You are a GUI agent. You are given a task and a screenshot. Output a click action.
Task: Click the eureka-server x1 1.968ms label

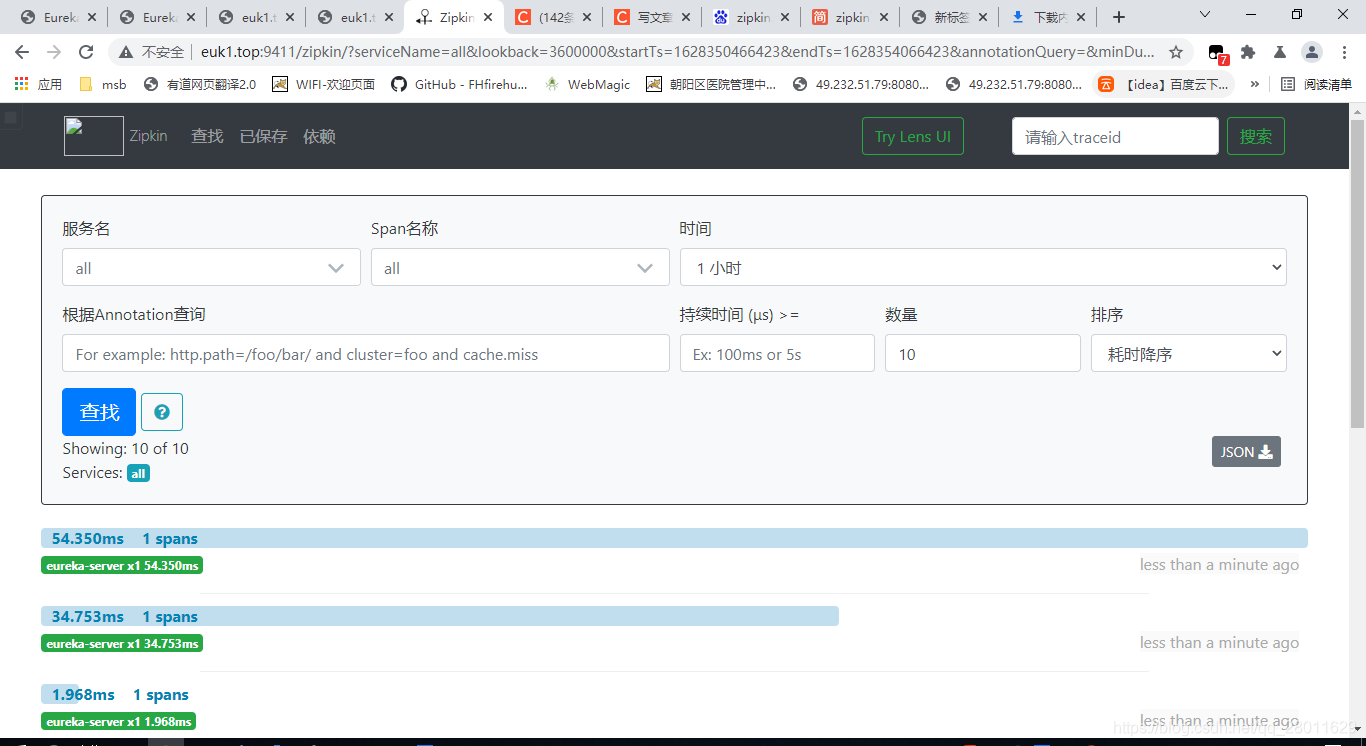(118, 721)
